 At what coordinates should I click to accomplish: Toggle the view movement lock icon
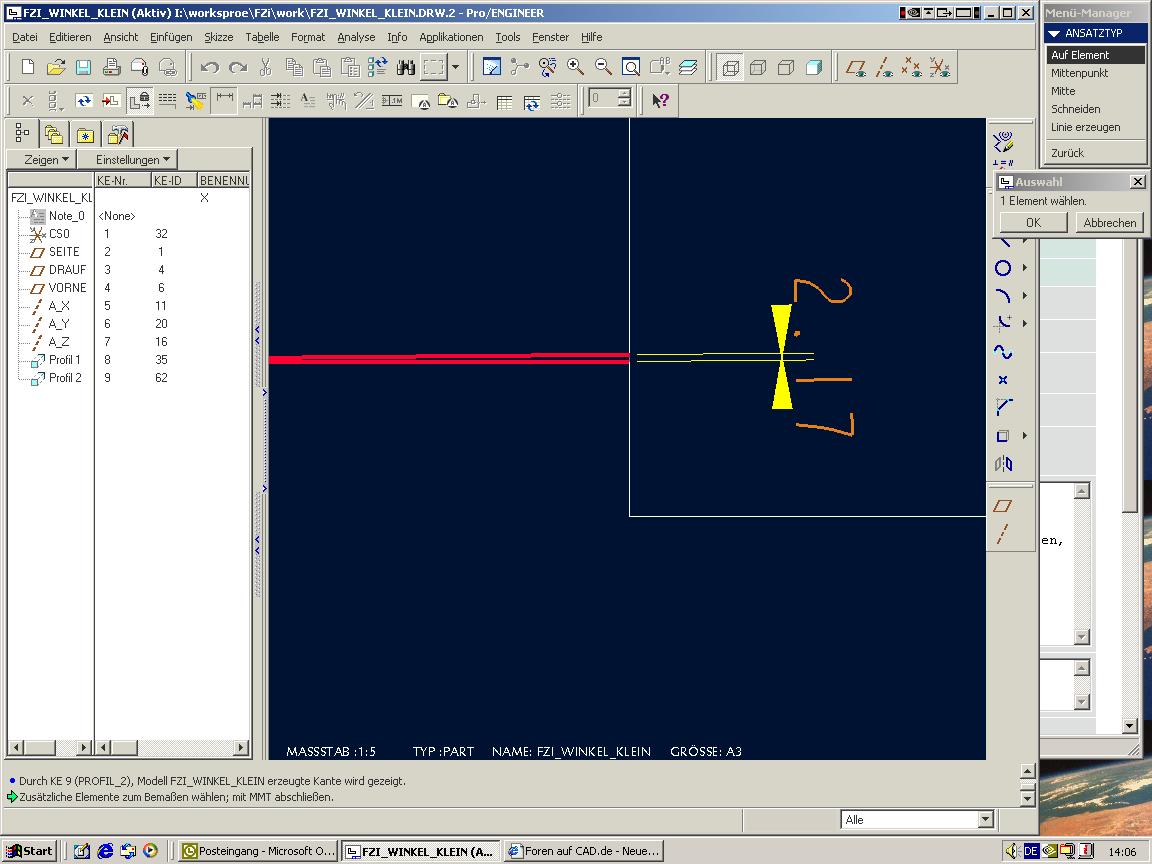[140, 100]
